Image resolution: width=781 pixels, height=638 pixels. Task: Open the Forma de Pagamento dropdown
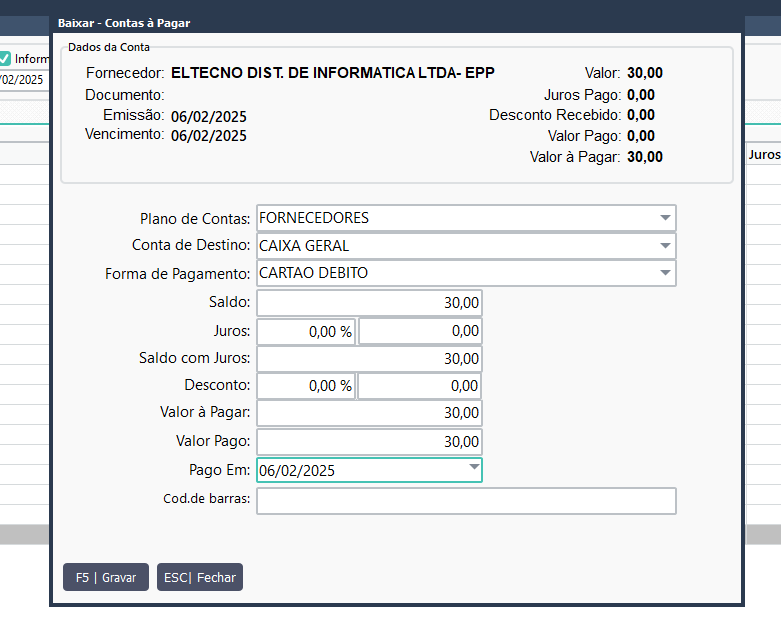click(664, 273)
